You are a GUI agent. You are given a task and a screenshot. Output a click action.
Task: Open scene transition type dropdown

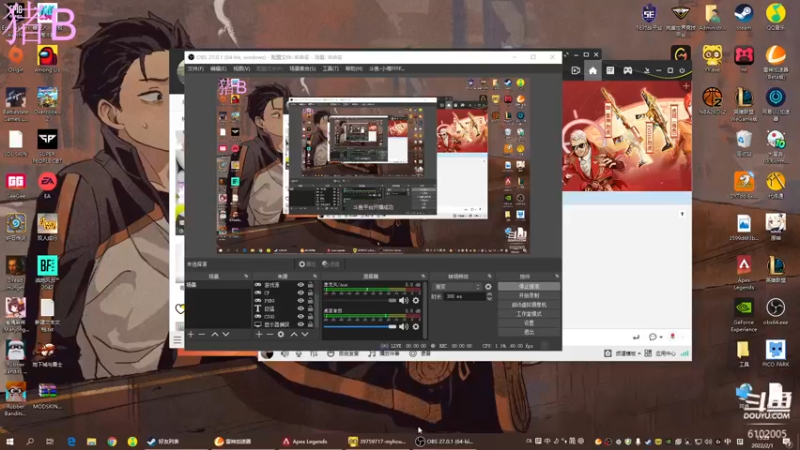(457, 287)
